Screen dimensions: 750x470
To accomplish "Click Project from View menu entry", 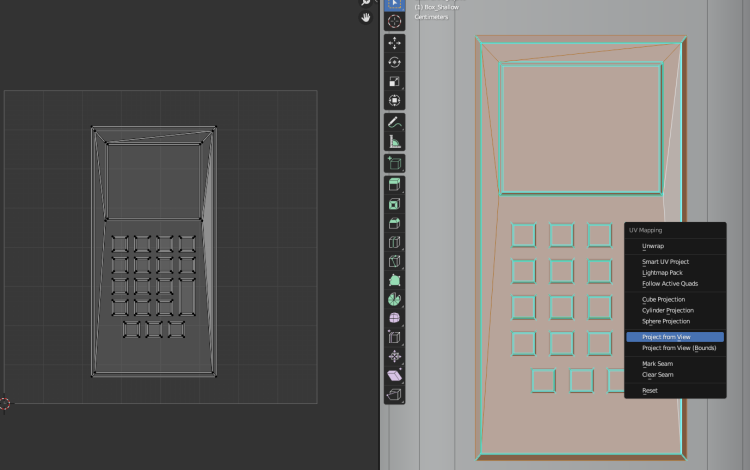I will [666, 337].
